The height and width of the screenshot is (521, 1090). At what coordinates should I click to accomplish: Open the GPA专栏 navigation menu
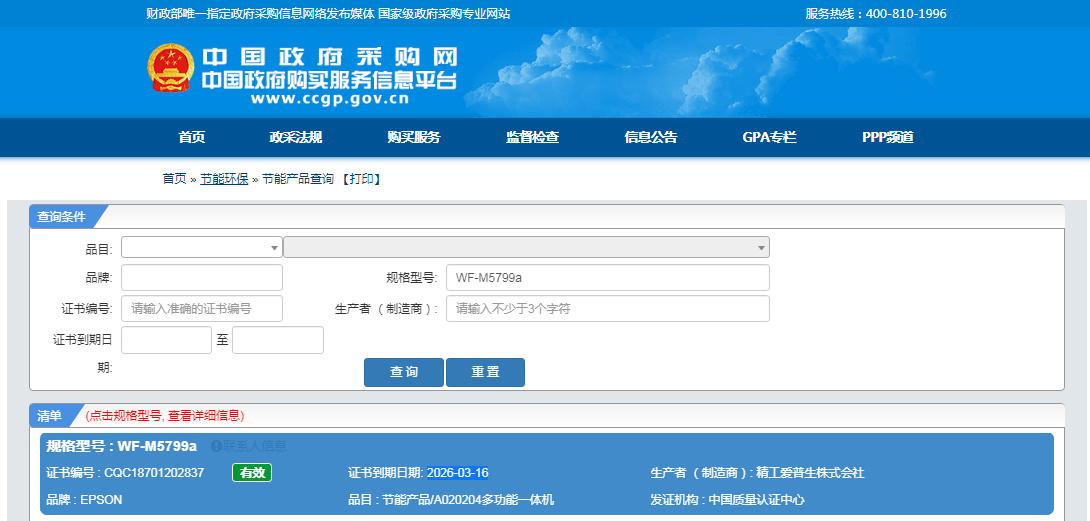(x=769, y=137)
